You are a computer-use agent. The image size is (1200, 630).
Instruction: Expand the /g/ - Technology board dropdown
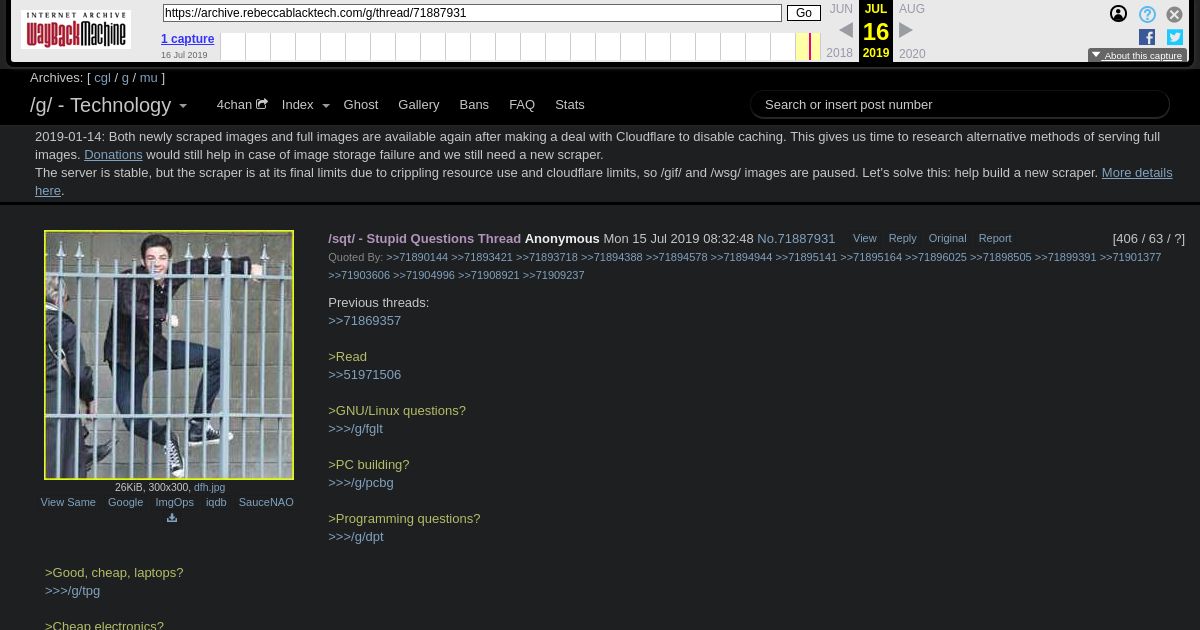click(x=183, y=106)
